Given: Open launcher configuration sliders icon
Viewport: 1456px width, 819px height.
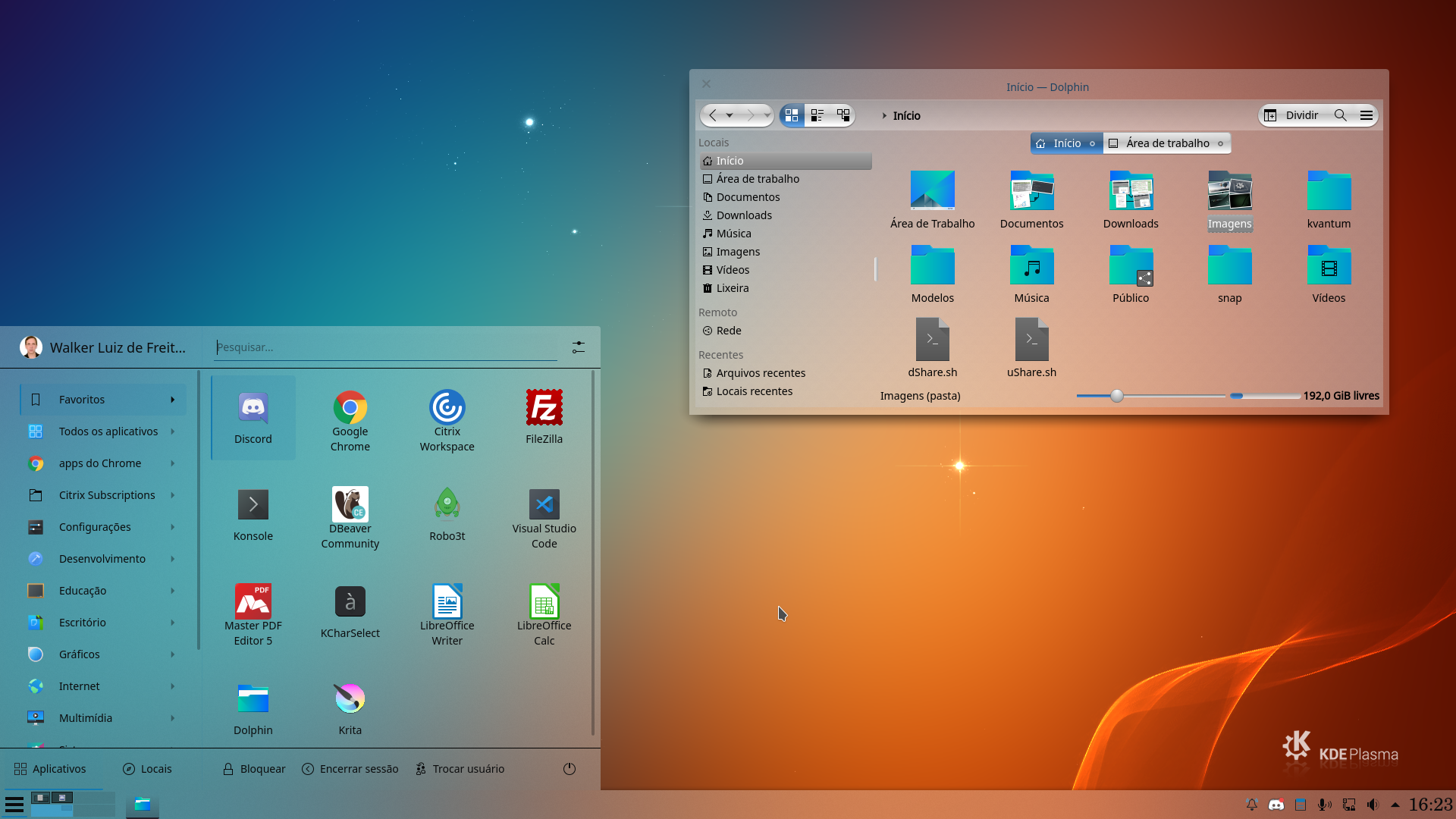Looking at the screenshot, I should pos(579,347).
